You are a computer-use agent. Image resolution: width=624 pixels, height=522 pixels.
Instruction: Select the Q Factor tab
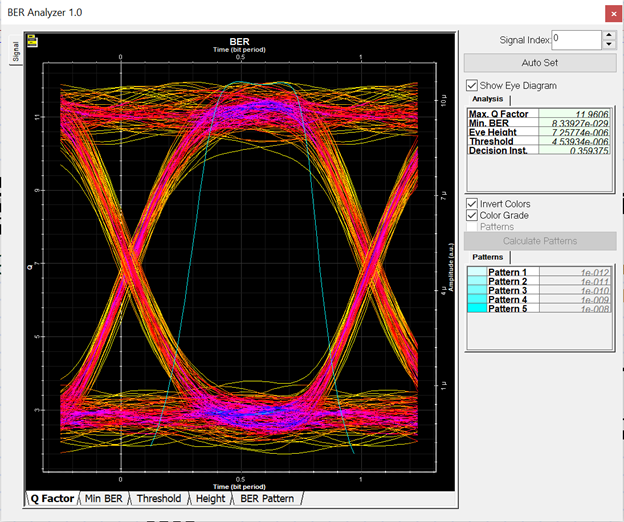[x=51, y=498]
